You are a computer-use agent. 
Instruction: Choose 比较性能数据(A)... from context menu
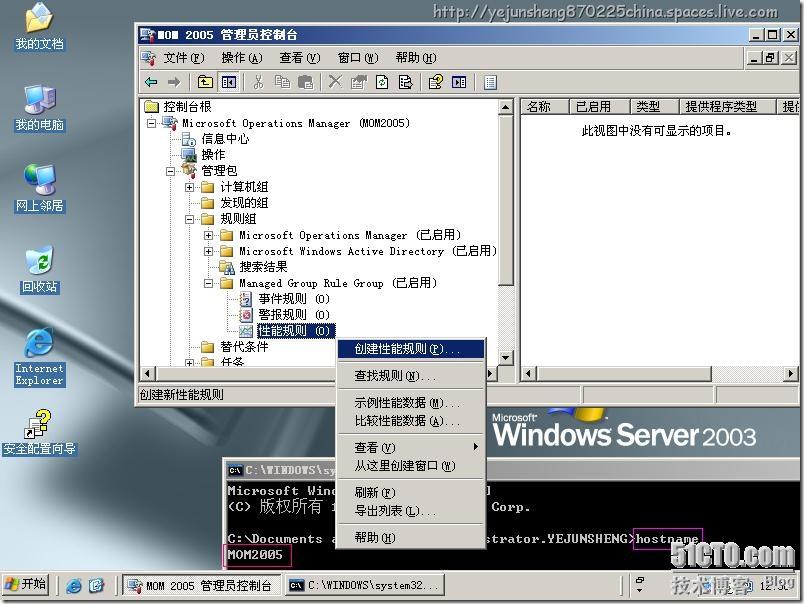pos(410,421)
